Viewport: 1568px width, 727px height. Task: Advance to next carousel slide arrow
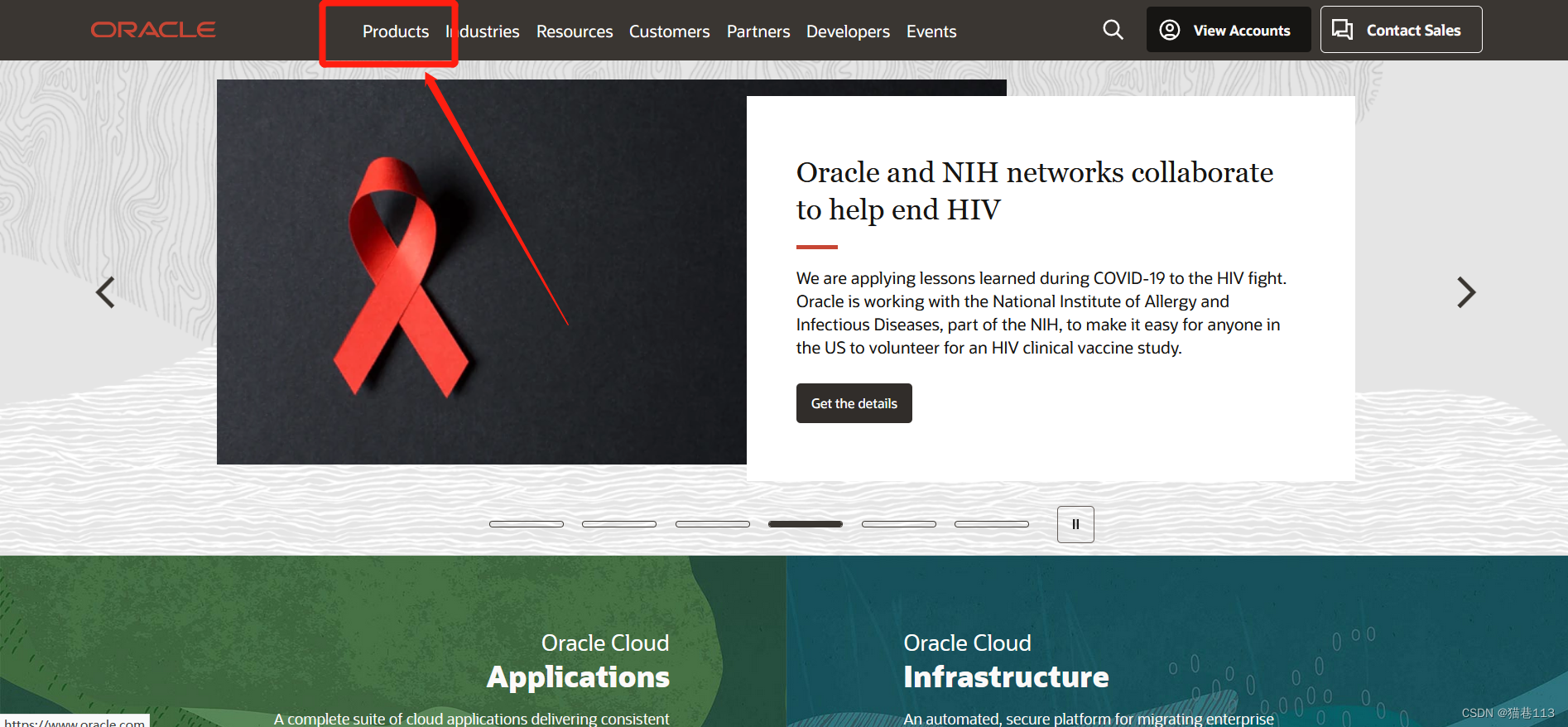coord(1466,292)
